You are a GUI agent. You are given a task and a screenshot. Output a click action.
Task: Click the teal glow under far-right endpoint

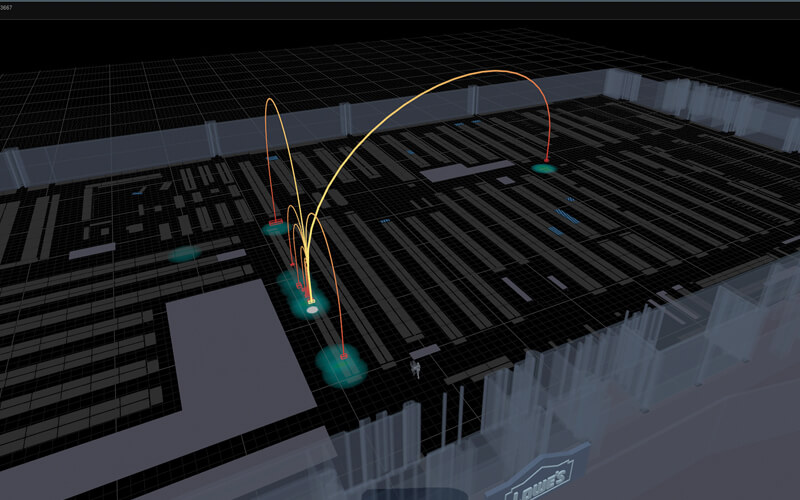pyautogui.click(x=544, y=169)
